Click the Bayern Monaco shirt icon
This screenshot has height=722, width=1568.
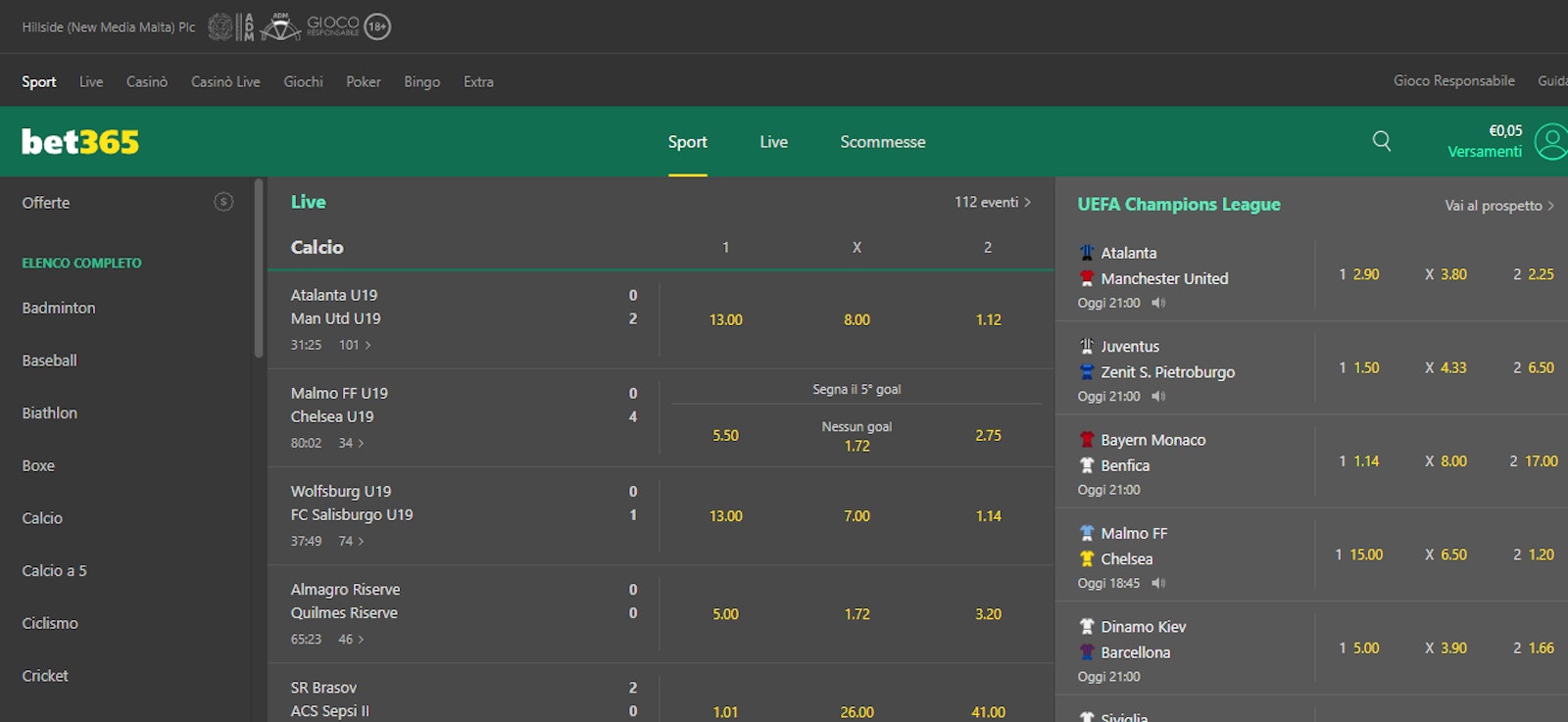pos(1087,440)
